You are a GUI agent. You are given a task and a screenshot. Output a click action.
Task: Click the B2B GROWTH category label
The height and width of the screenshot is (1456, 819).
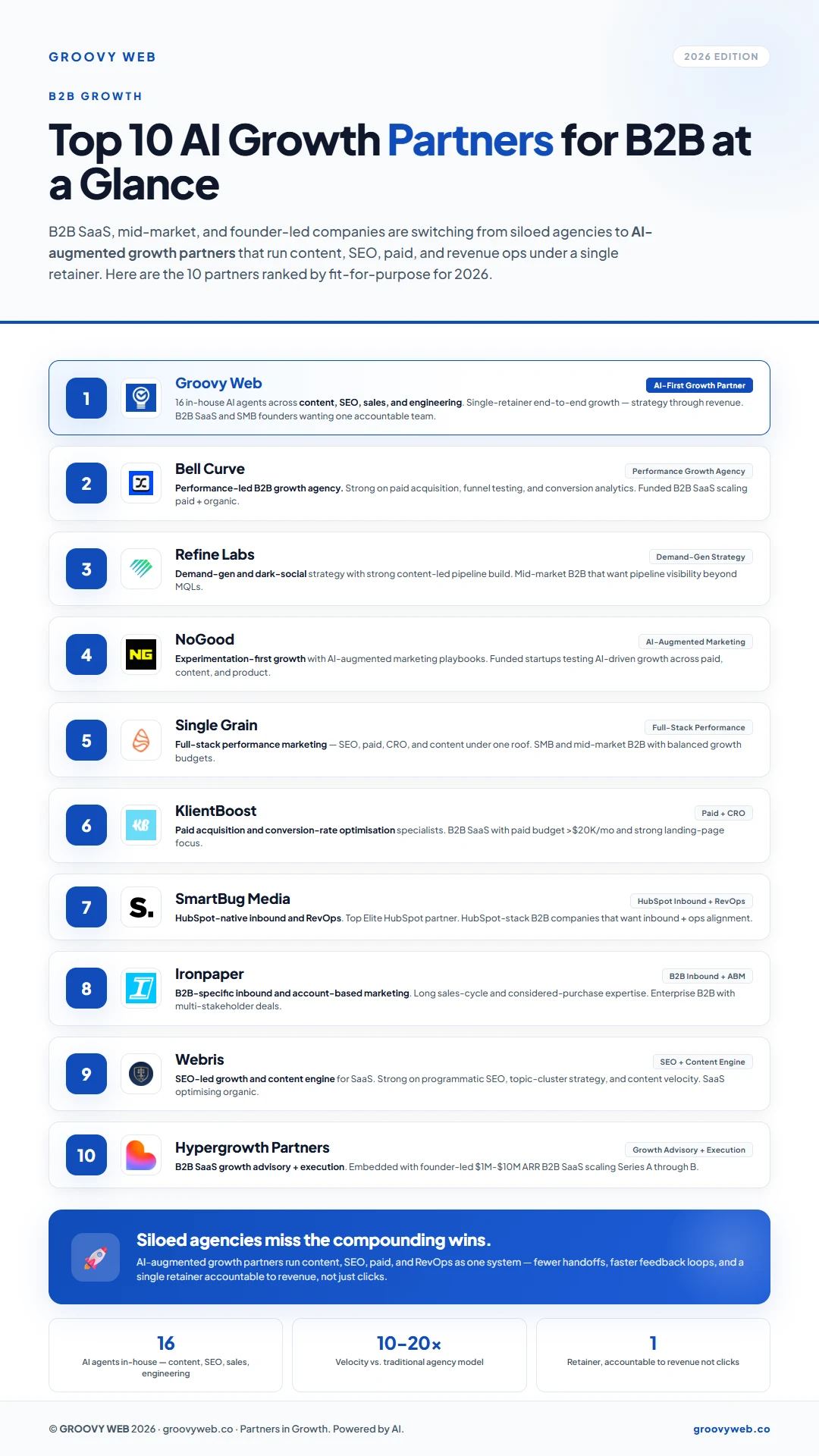tap(96, 96)
